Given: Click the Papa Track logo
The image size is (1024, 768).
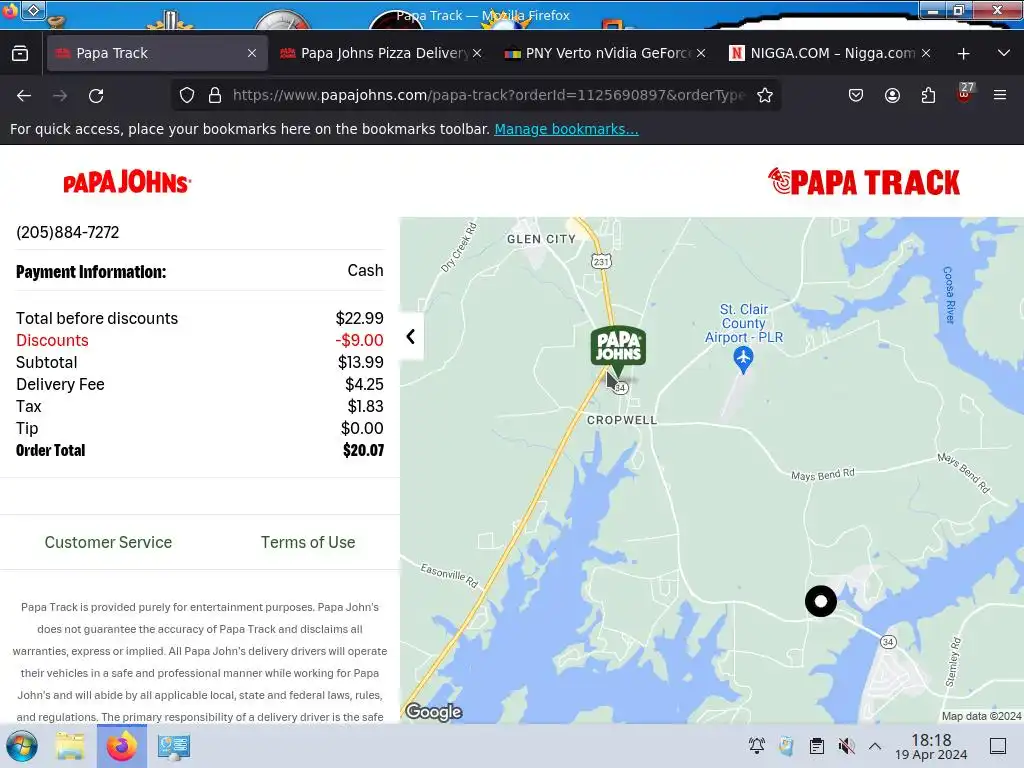Looking at the screenshot, I should click(863, 182).
